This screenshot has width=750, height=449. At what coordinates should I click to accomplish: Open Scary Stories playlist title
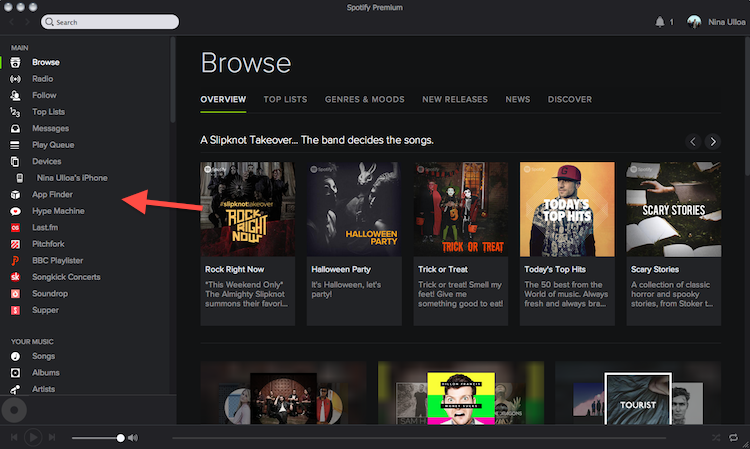(655, 269)
